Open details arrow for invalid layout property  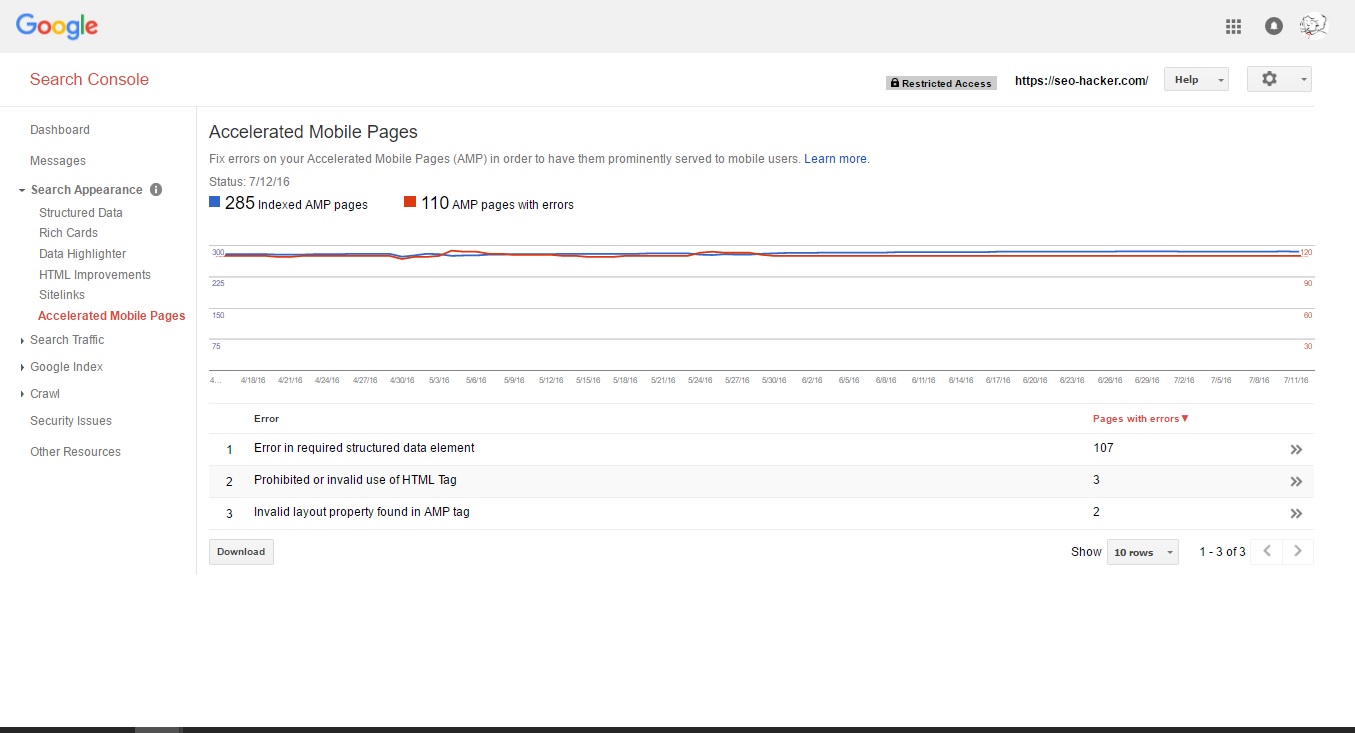(1296, 514)
